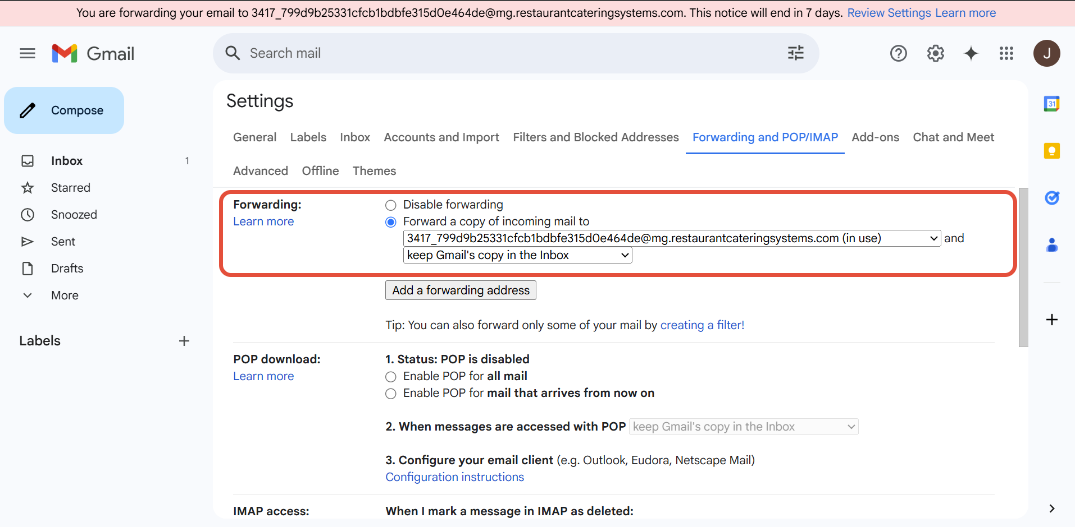Switch to Inbox settings tab
1075x527 pixels.
pyautogui.click(x=355, y=137)
